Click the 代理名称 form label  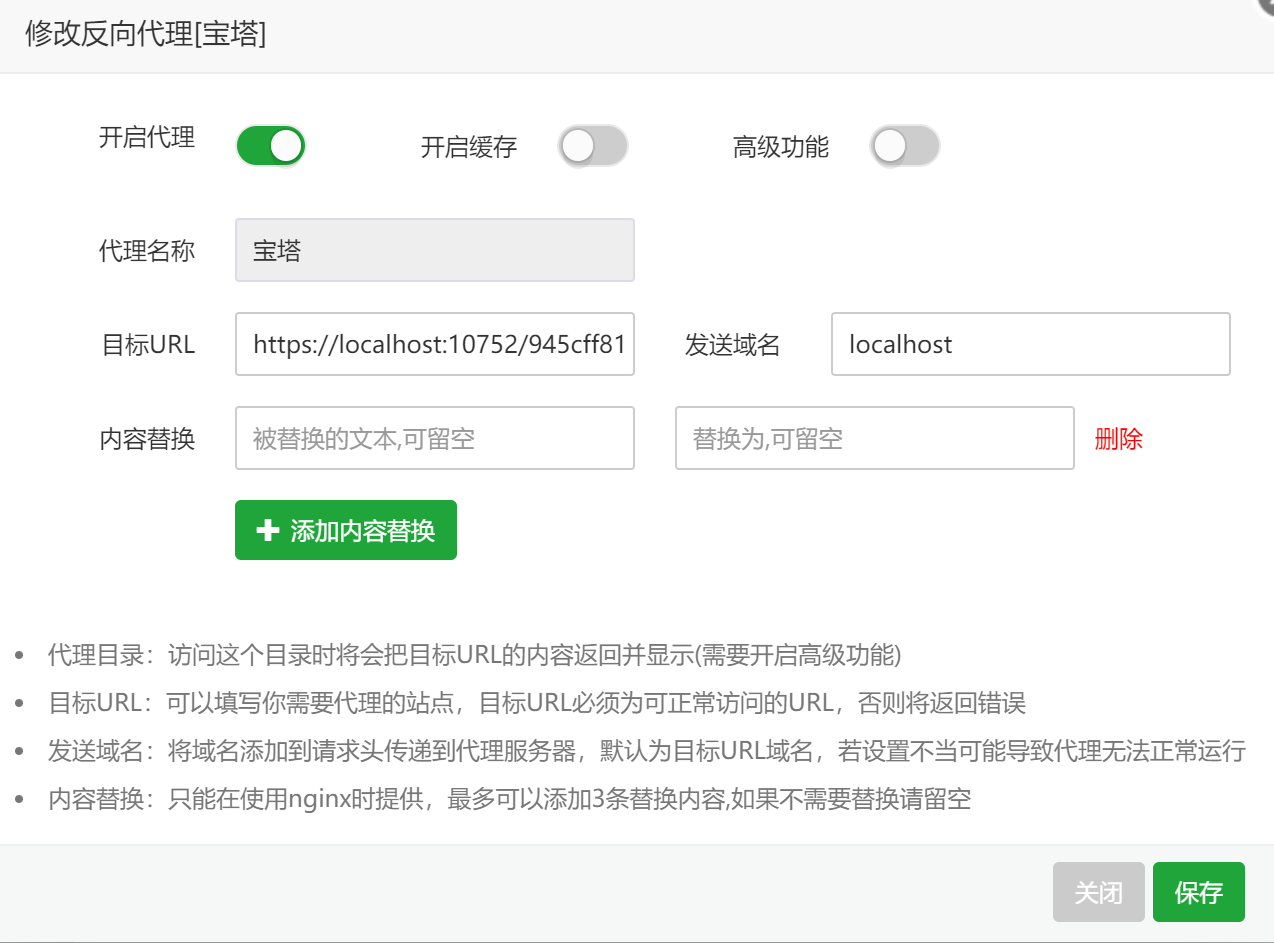(147, 250)
